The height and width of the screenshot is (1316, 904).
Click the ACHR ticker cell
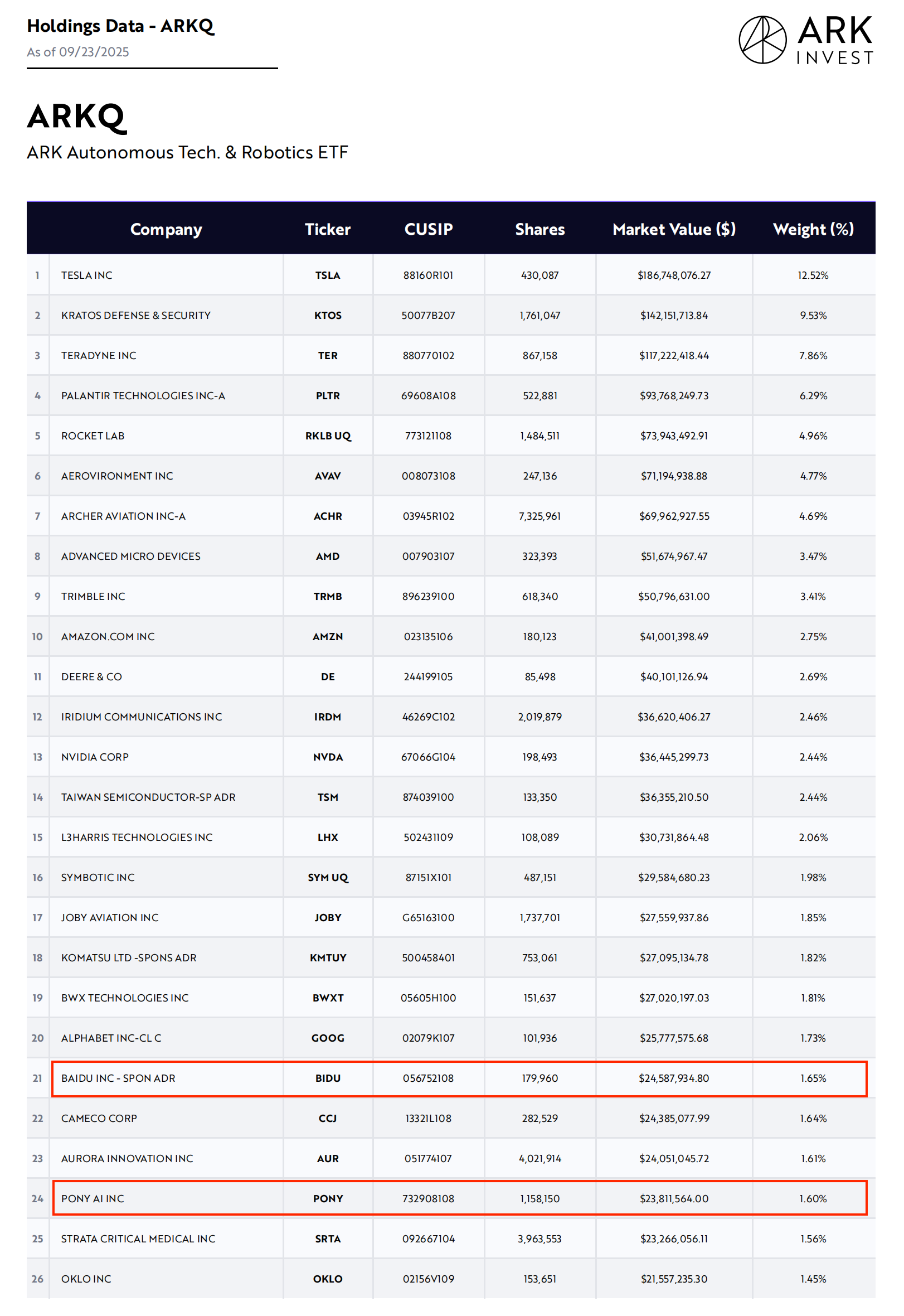pyautogui.click(x=328, y=517)
